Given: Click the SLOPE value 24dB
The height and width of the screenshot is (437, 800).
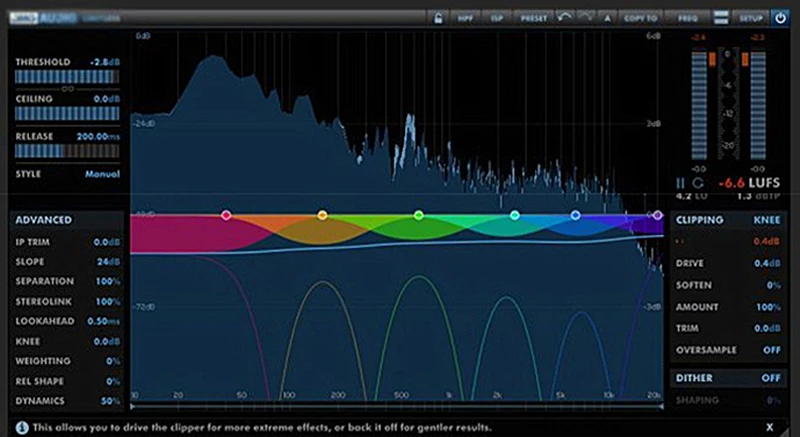Looking at the screenshot, I should pos(109,262).
